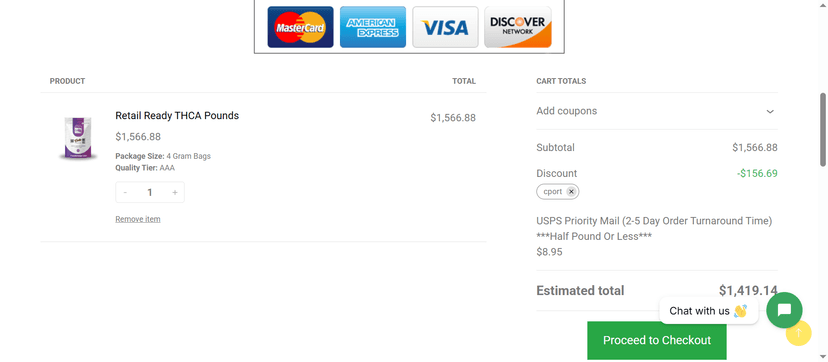Click the Remove item link

tap(138, 219)
